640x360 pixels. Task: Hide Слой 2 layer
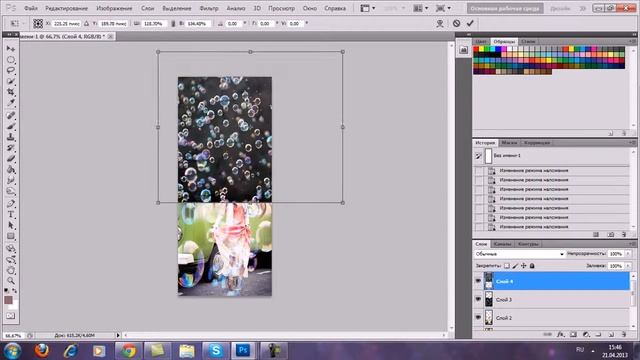click(478, 317)
